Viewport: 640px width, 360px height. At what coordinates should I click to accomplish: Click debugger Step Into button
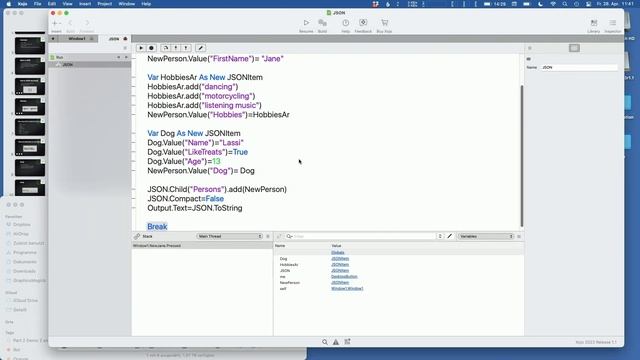(176, 48)
